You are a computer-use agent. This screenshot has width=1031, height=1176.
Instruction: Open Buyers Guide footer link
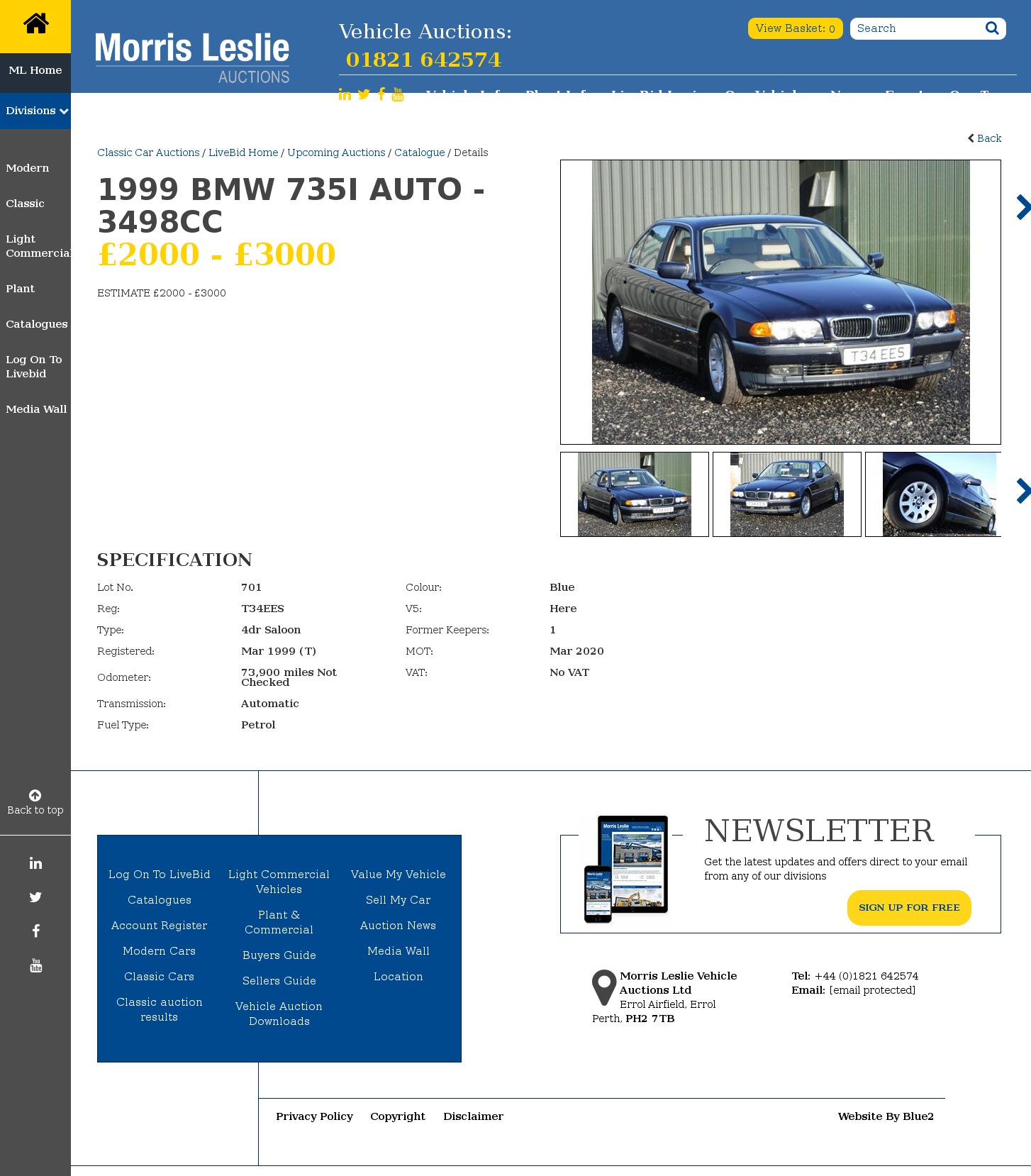279,955
